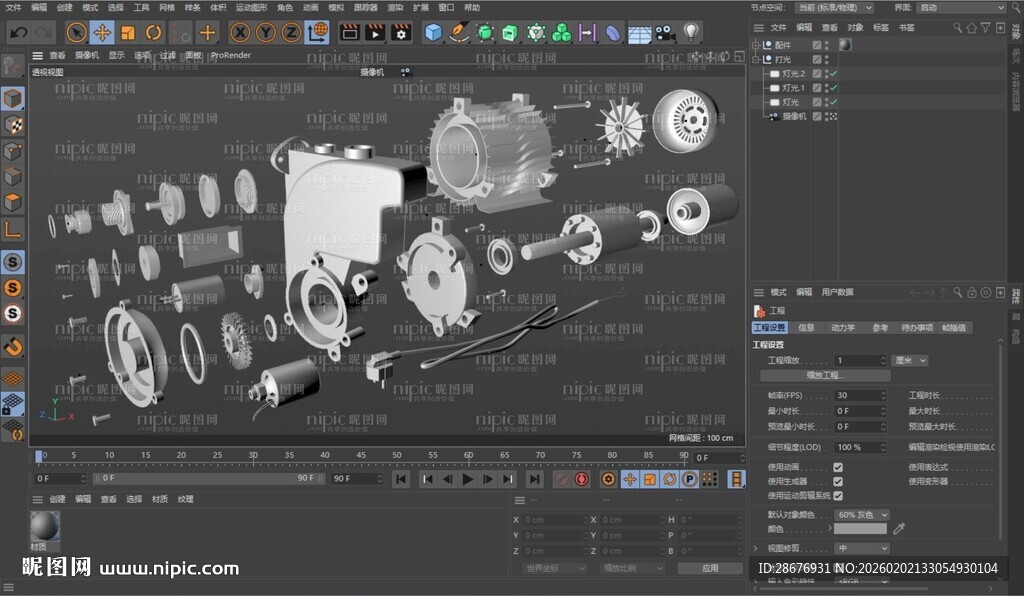Uncheck the 使用动画 checkbox
Image resolution: width=1024 pixels, height=596 pixels.
(838, 467)
